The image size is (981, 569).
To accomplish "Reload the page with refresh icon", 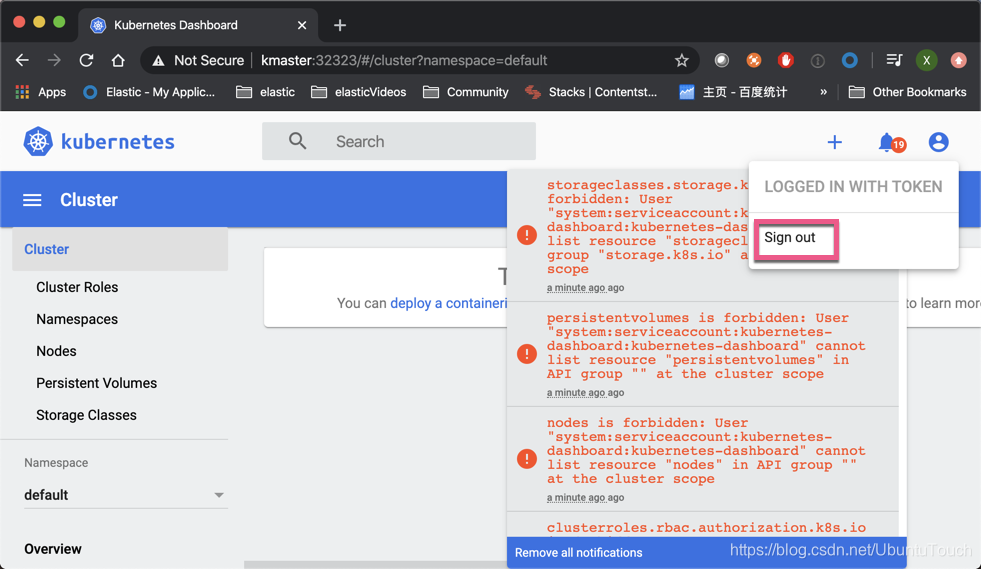I will pyautogui.click(x=86, y=60).
